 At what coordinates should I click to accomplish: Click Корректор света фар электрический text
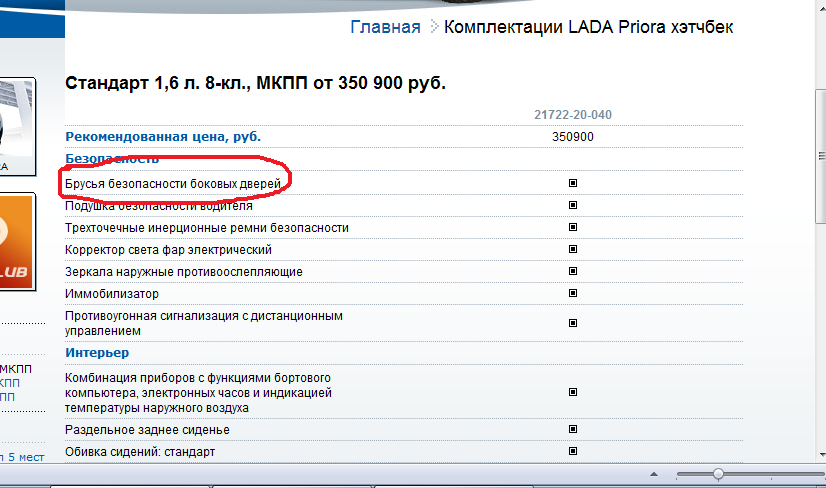click(x=168, y=250)
